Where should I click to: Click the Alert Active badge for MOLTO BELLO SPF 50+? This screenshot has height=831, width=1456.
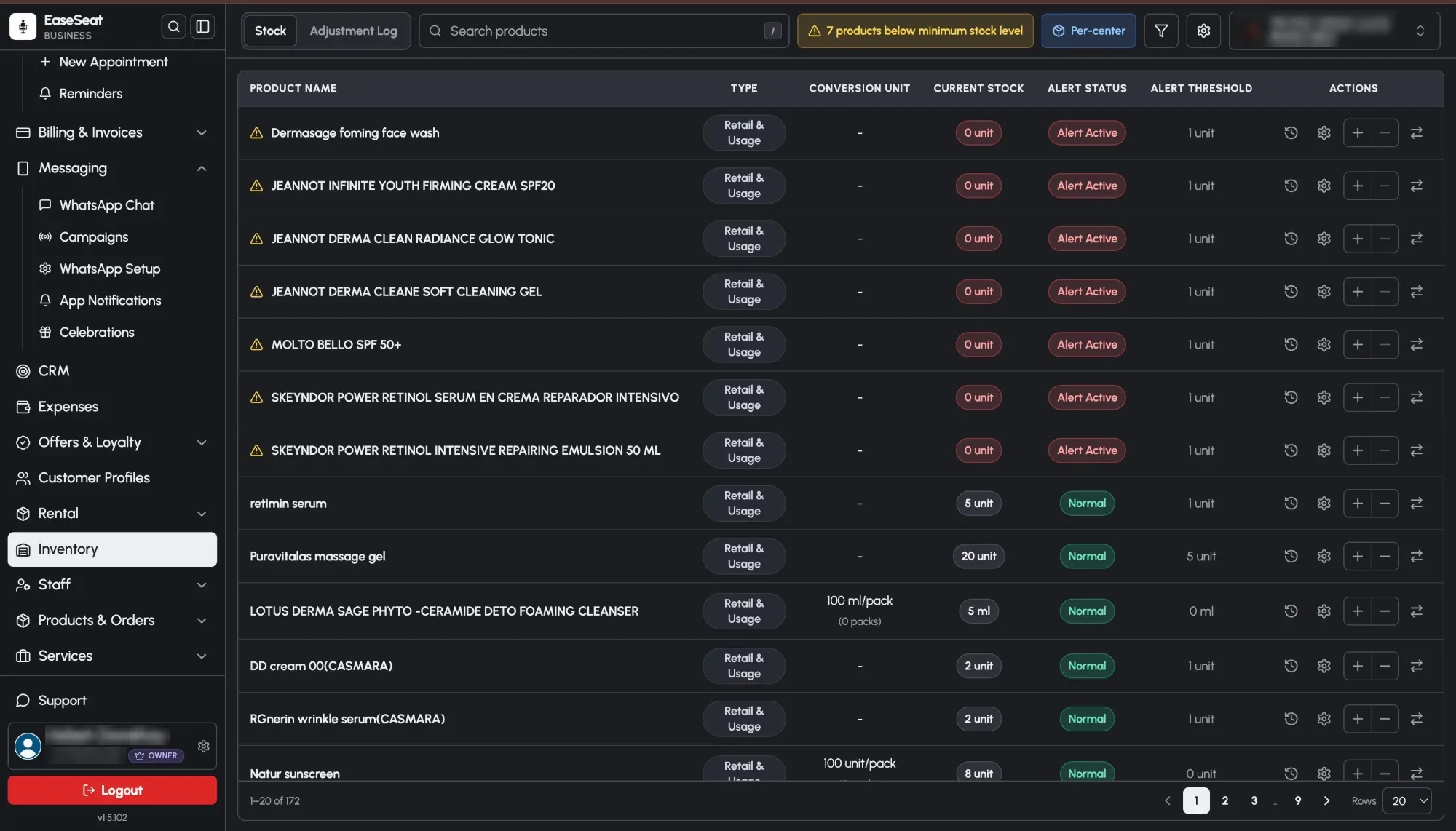1087,345
